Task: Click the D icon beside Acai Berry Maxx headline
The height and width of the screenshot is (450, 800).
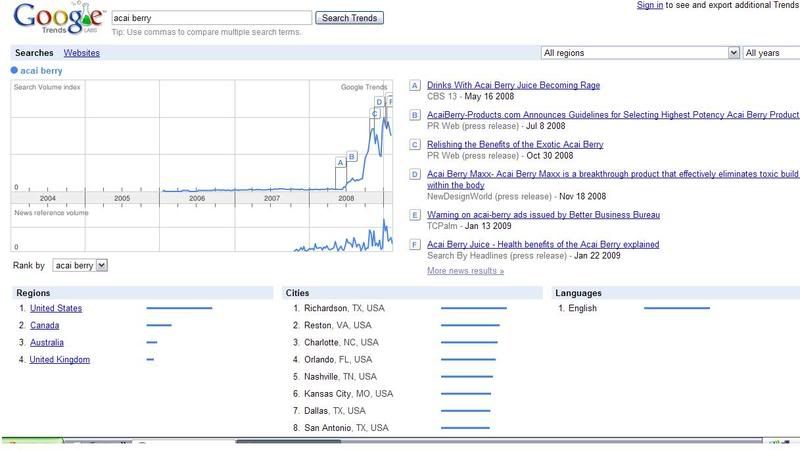Action: (x=415, y=174)
